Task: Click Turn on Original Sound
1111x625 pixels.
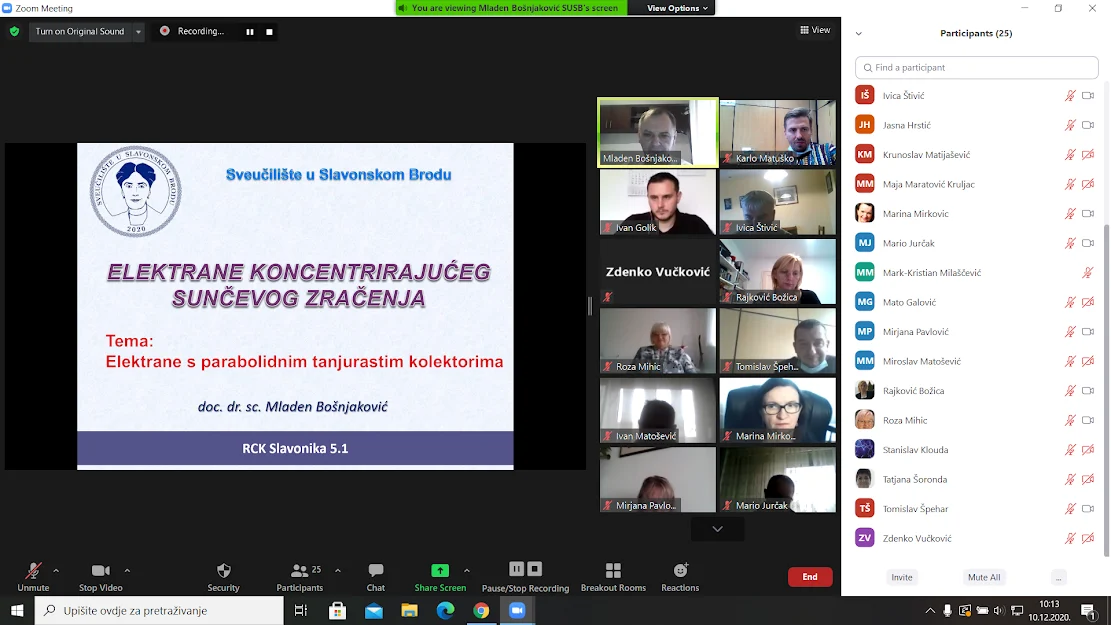Action: 80,32
